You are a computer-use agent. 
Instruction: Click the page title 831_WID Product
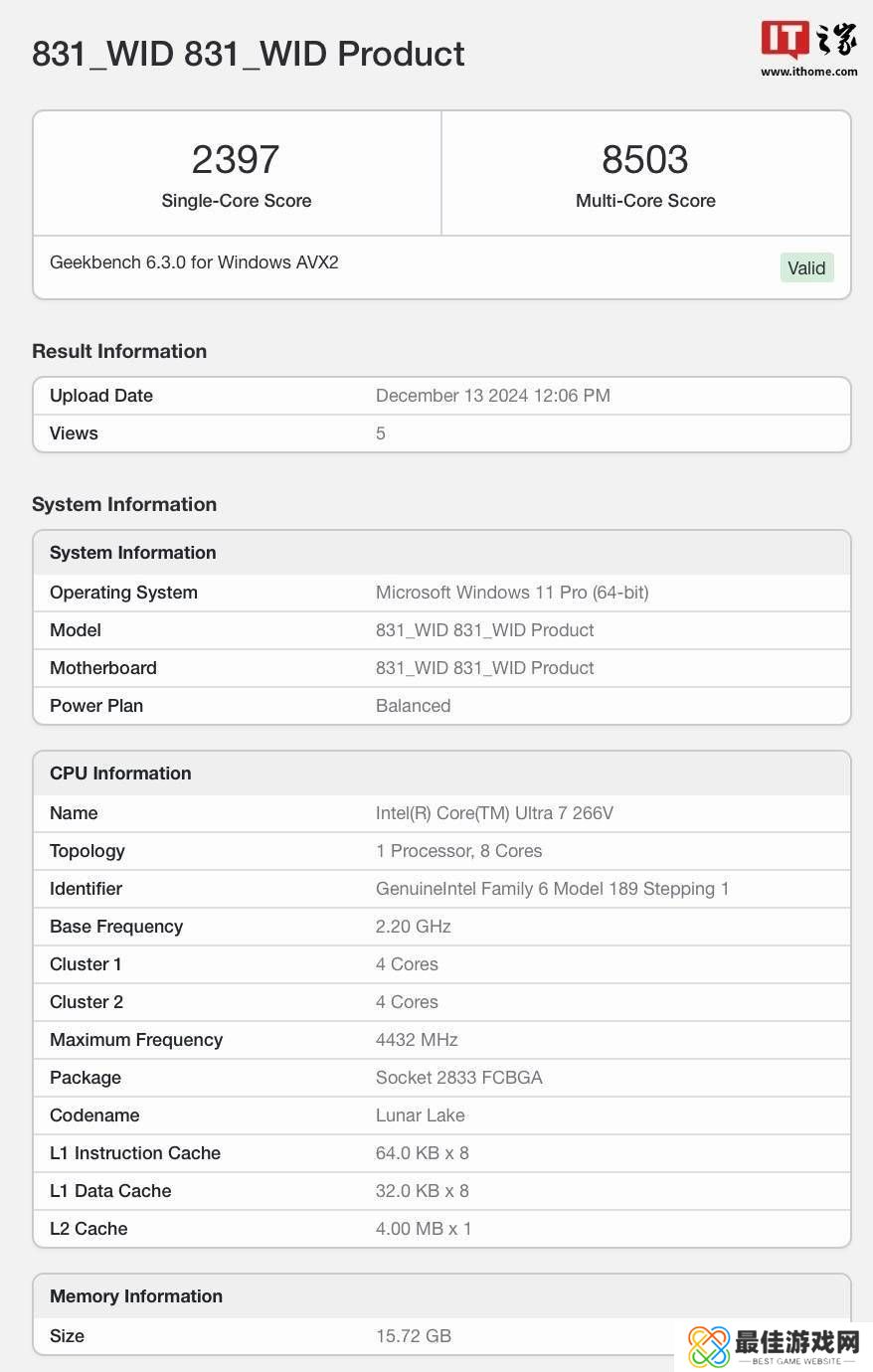(x=248, y=54)
